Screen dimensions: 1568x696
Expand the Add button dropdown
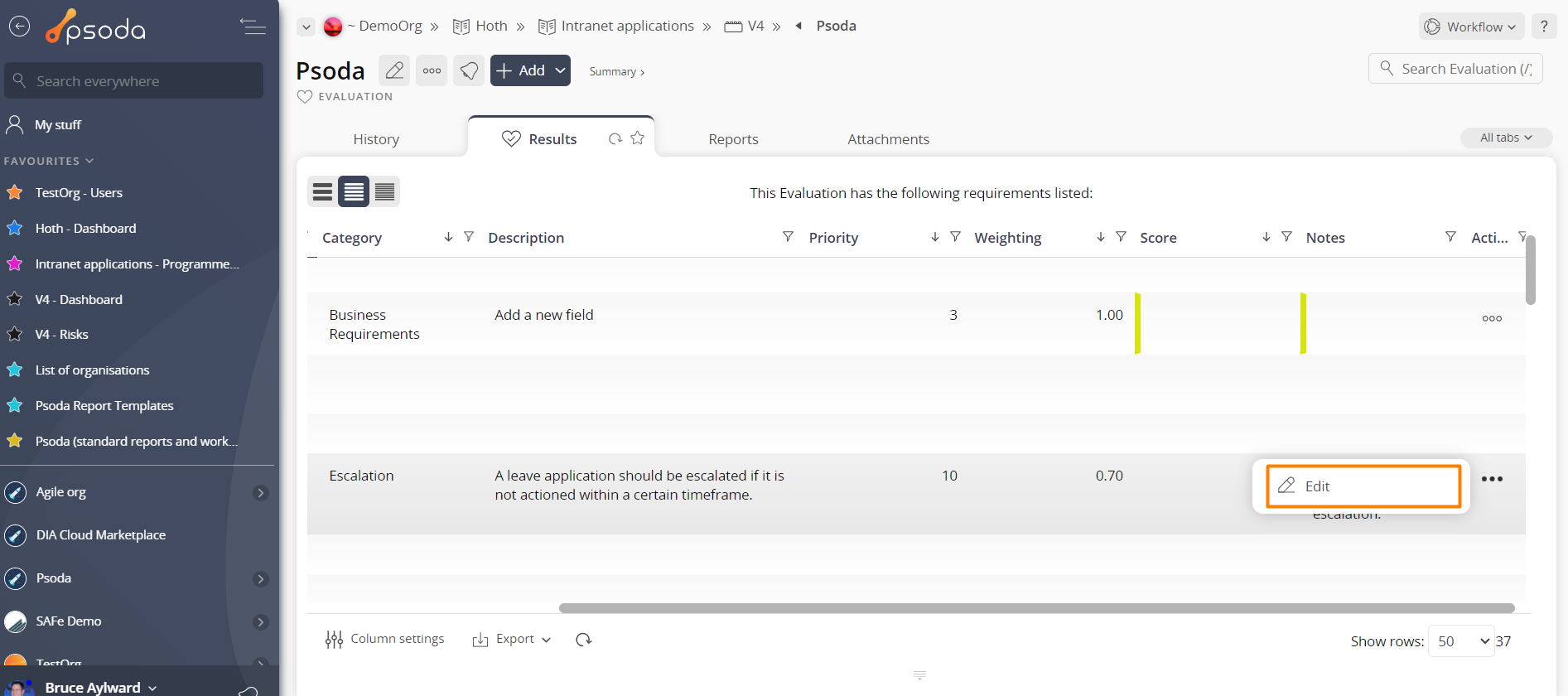(x=561, y=70)
